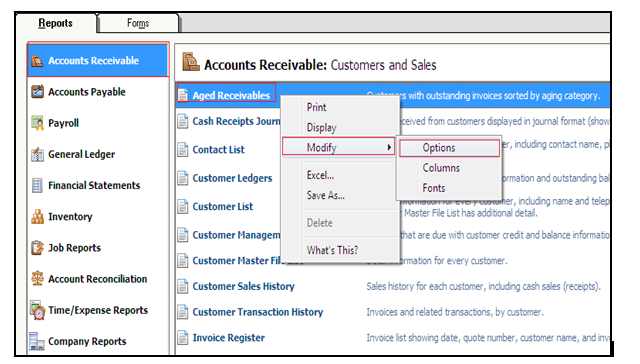
Task: Select the Time/Expense Reports category label
Action: point(98,310)
